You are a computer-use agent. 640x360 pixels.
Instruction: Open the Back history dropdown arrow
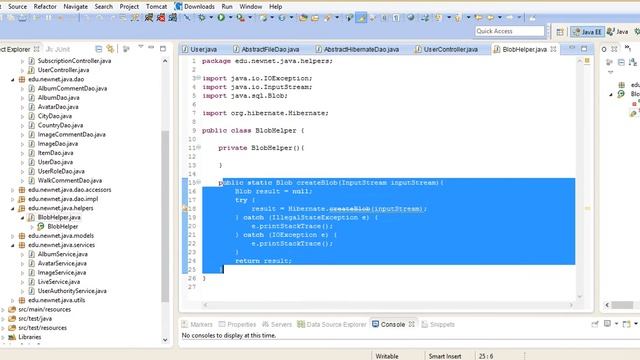[x=500, y=18]
